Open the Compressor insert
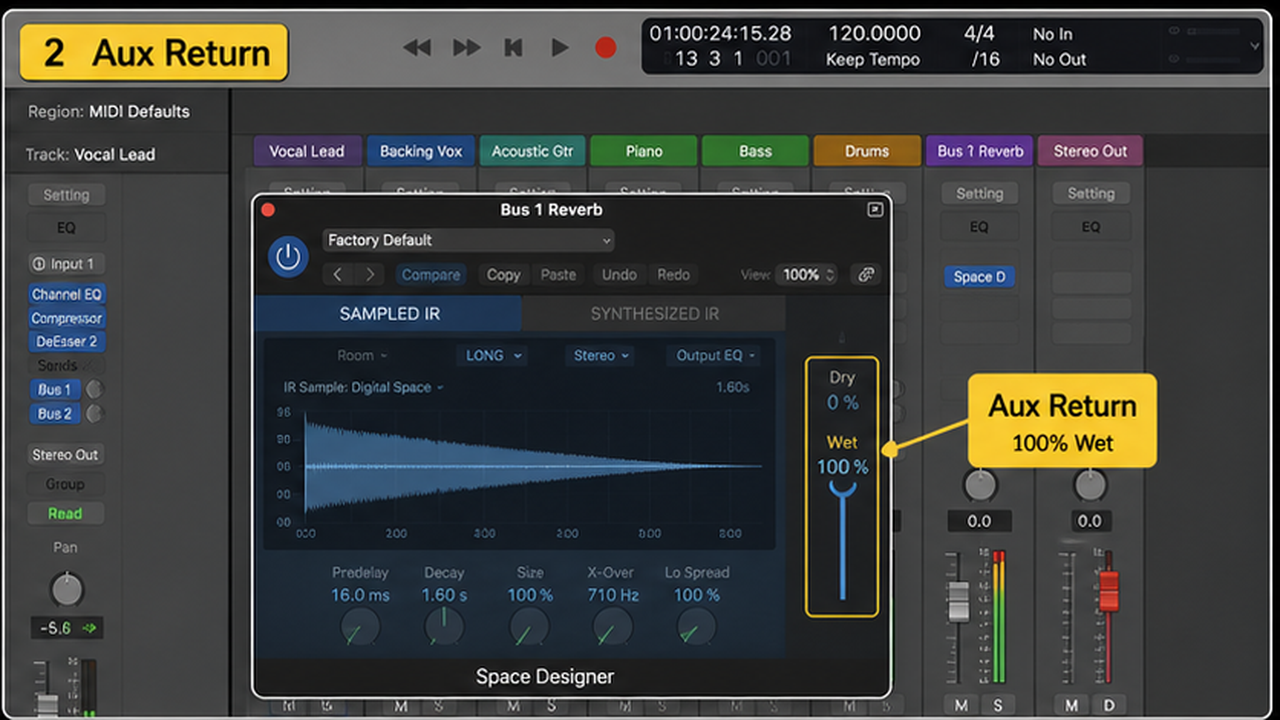Image resolution: width=1280 pixels, height=720 pixels. [x=66, y=318]
